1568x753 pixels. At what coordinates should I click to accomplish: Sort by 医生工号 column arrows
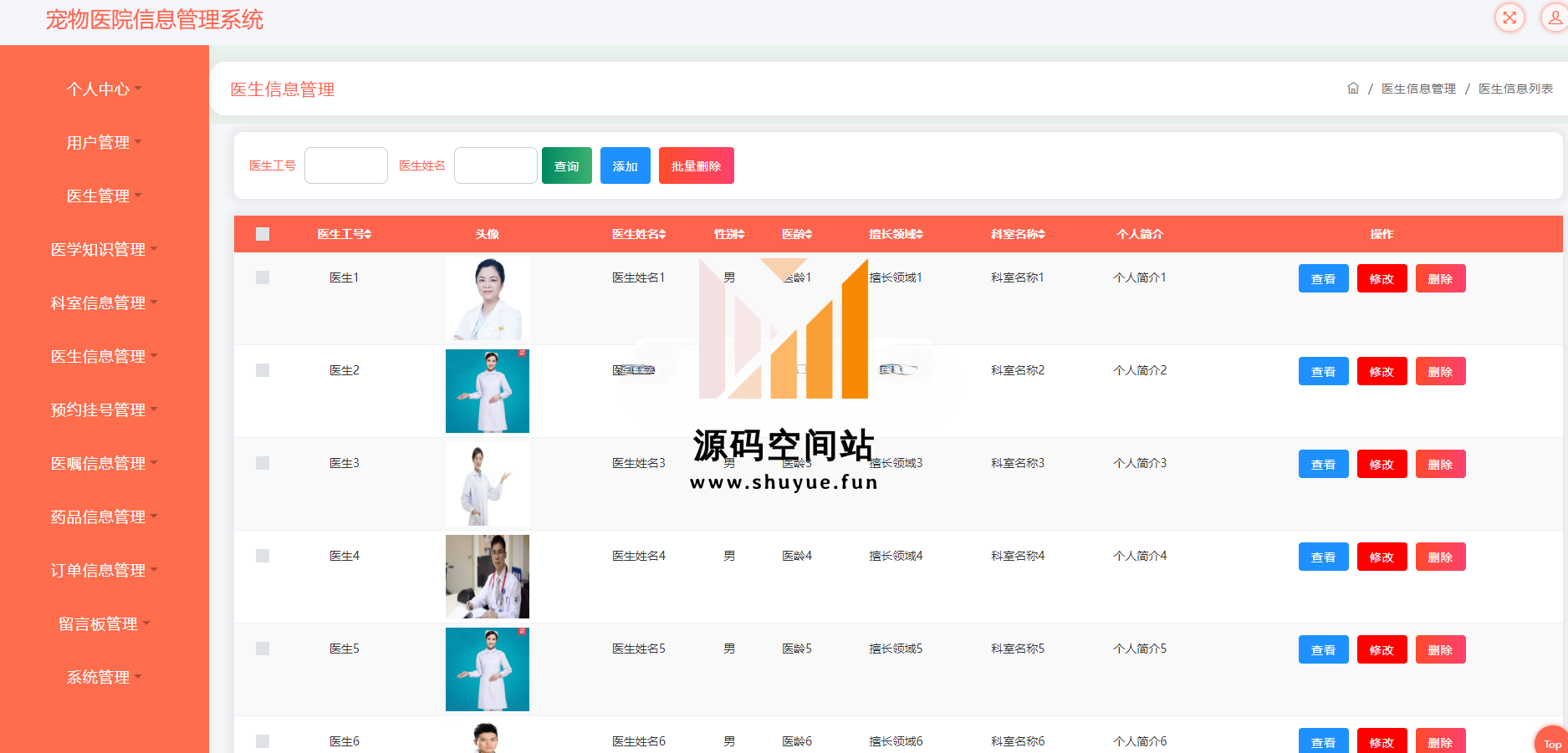click(x=367, y=234)
